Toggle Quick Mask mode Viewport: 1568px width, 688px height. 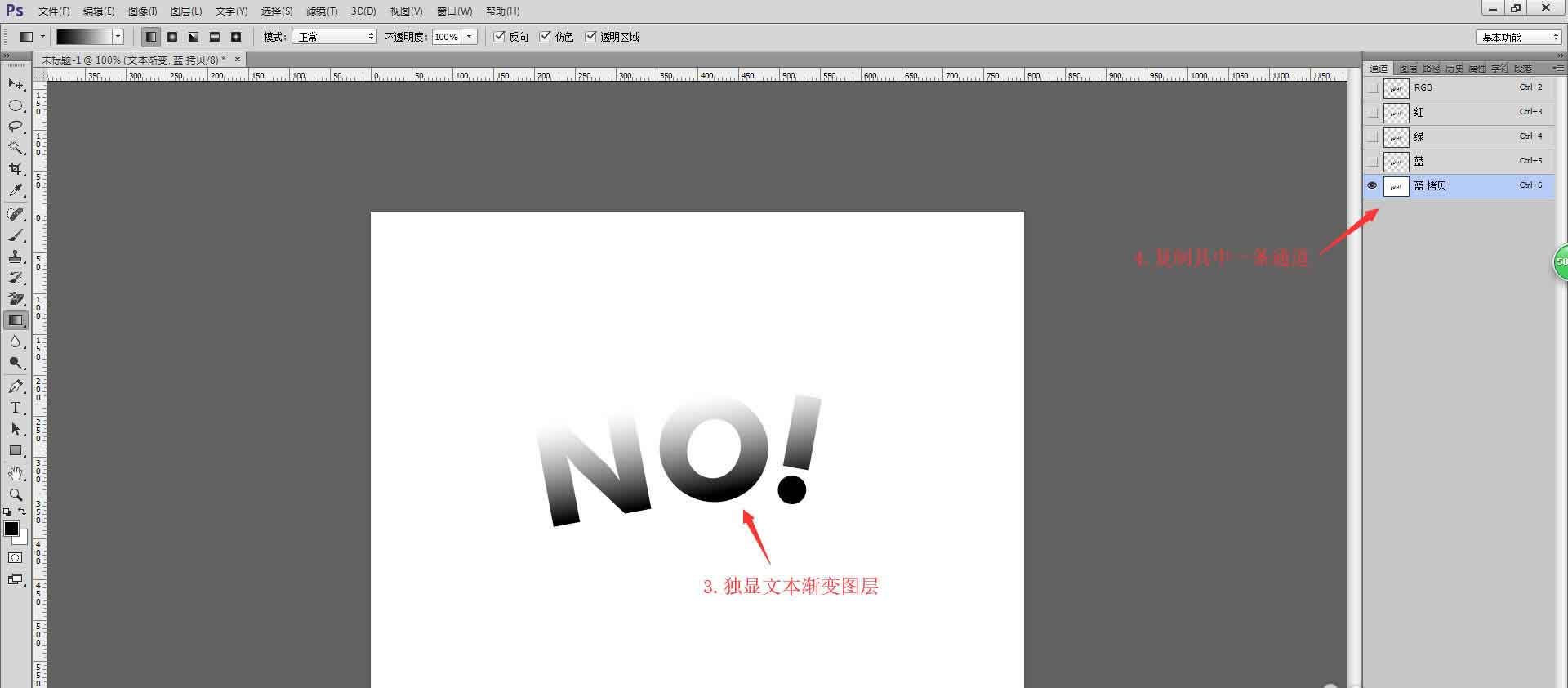pyautogui.click(x=16, y=558)
